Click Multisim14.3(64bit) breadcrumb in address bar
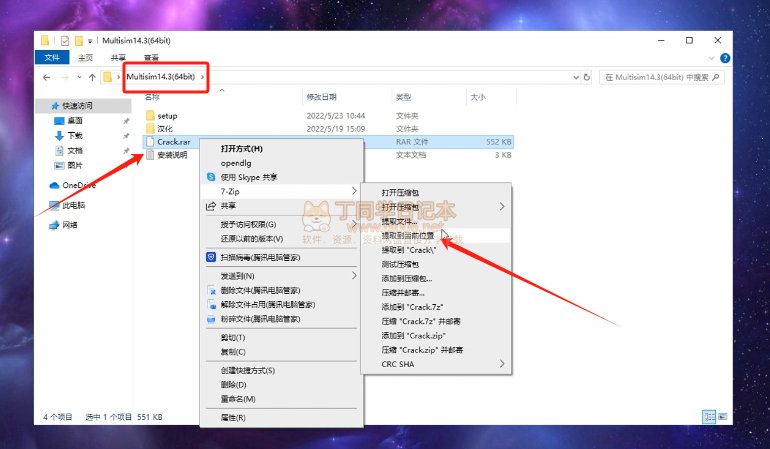 pos(161,77)
